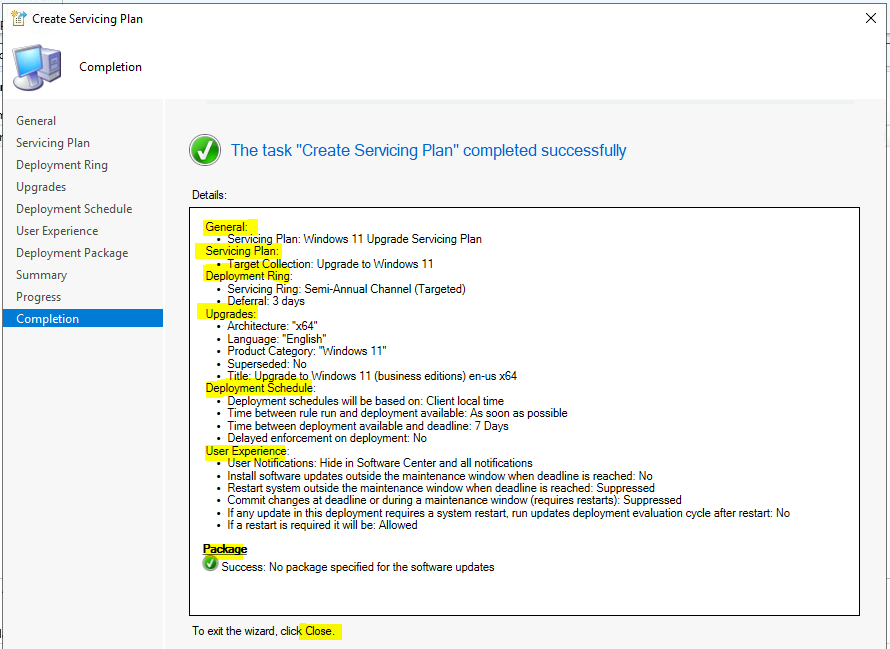Screen dimensions: 890x649
Task: Select the Summary step in the sidebar
Action: click(x=41, y=275)
